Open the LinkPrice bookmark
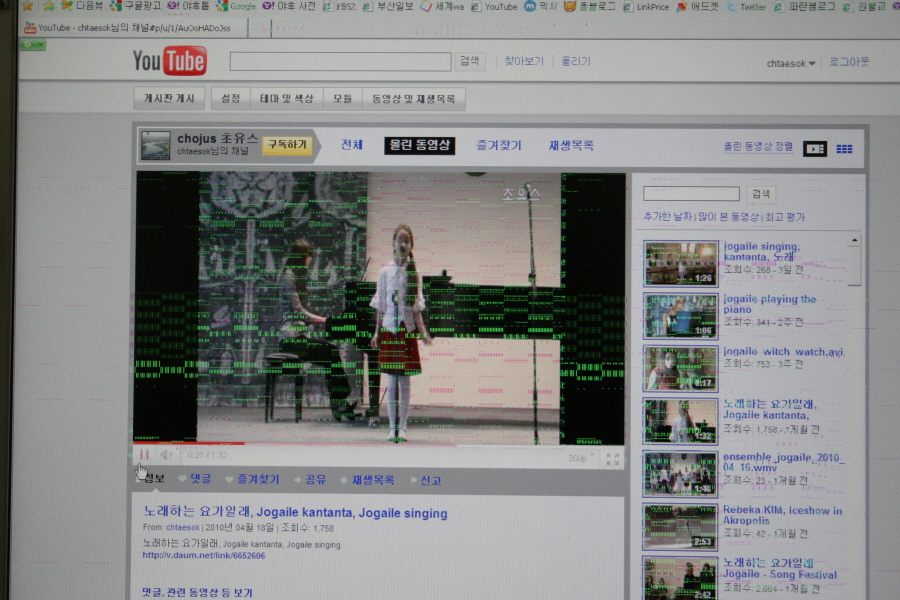 (x=646, y=6)
